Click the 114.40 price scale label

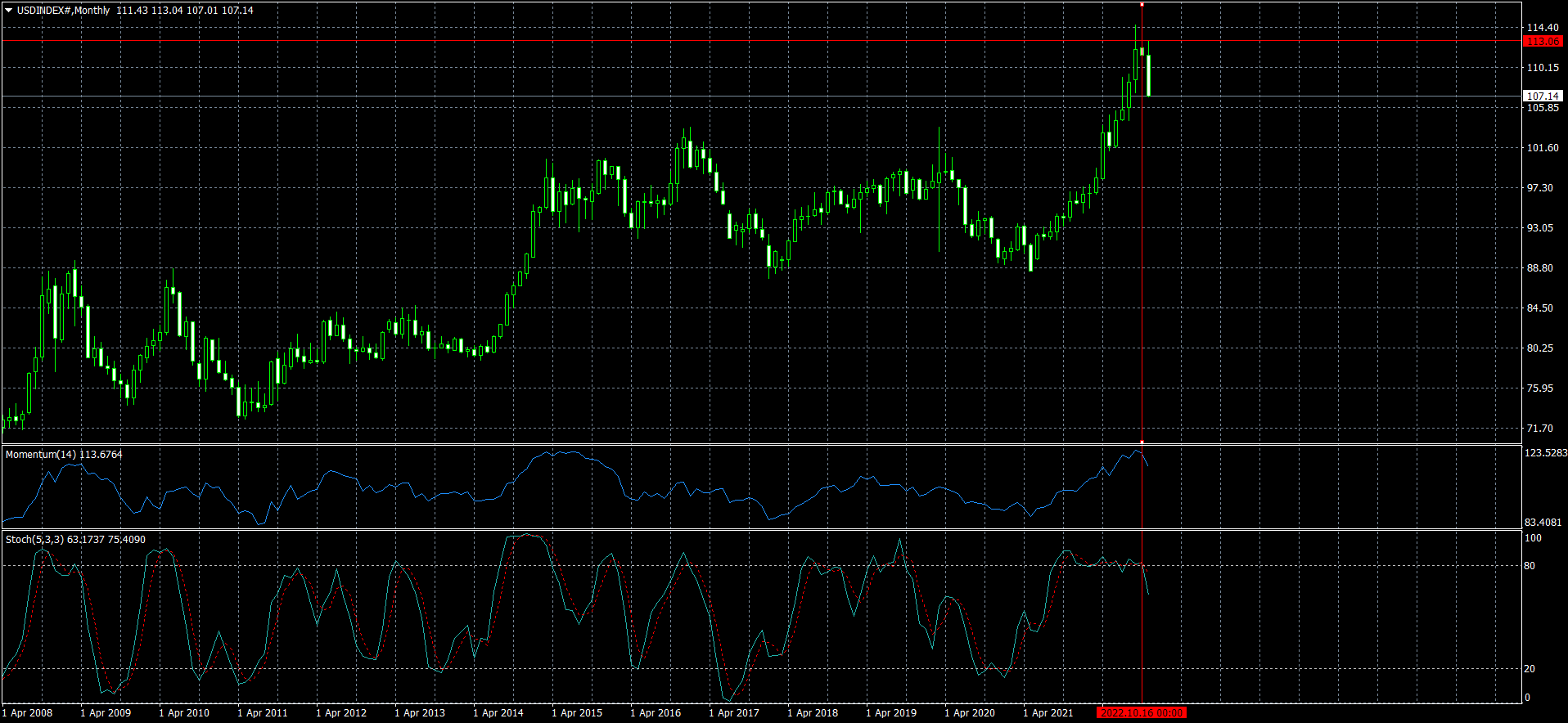pos(1543,28)
